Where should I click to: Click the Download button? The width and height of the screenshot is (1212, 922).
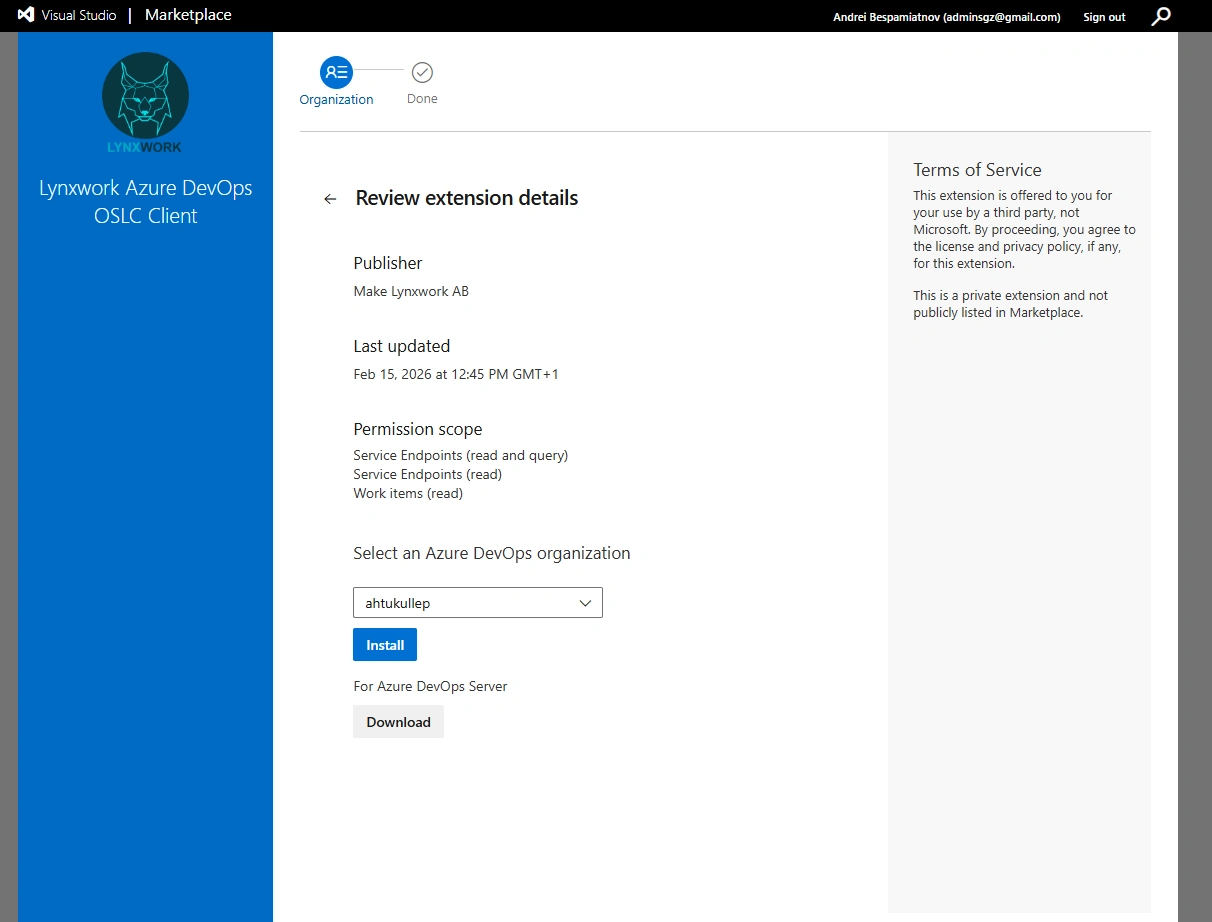point(398,722)
